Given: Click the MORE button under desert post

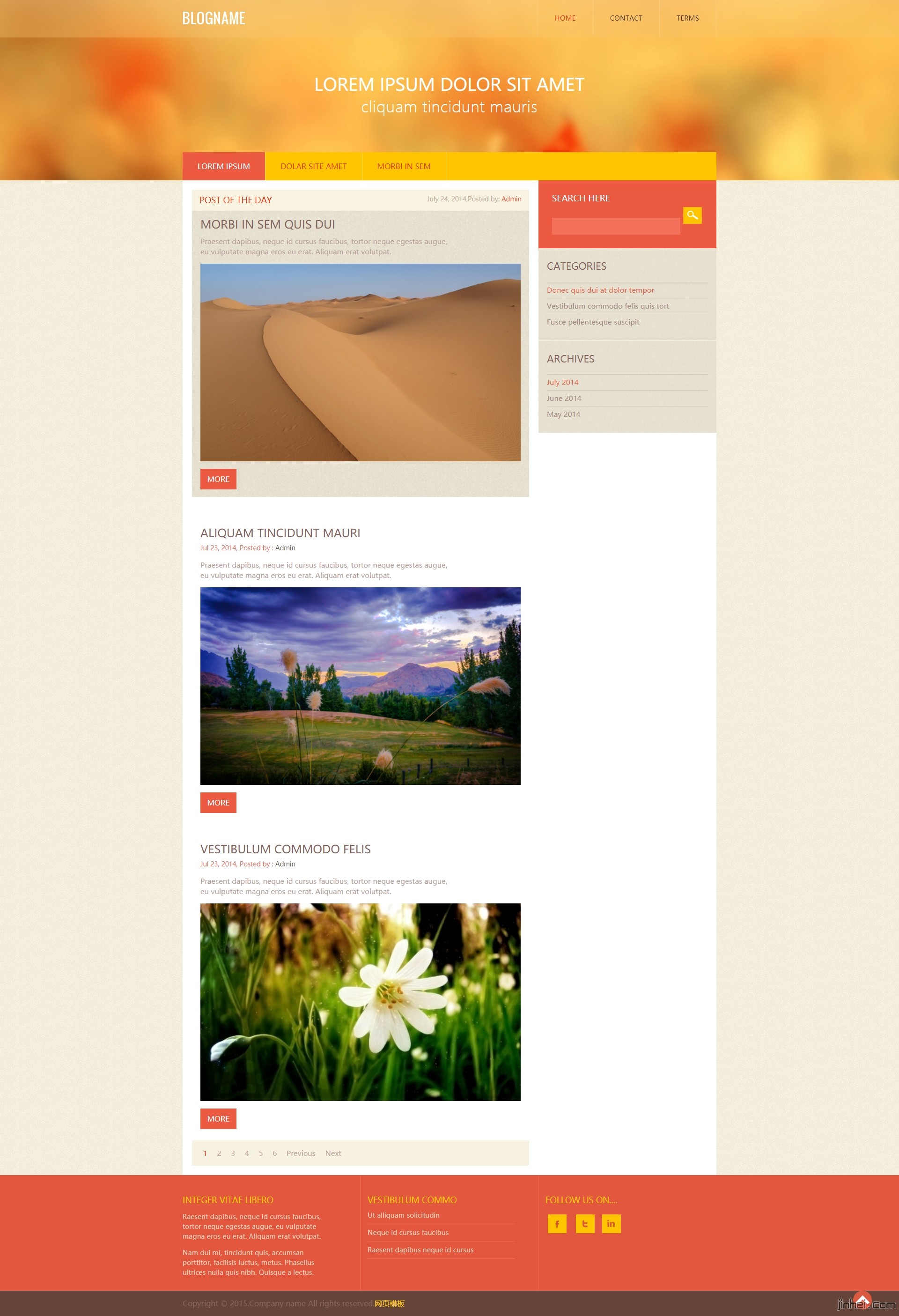Looking at the screenshot, I should (x=218, y=479).
